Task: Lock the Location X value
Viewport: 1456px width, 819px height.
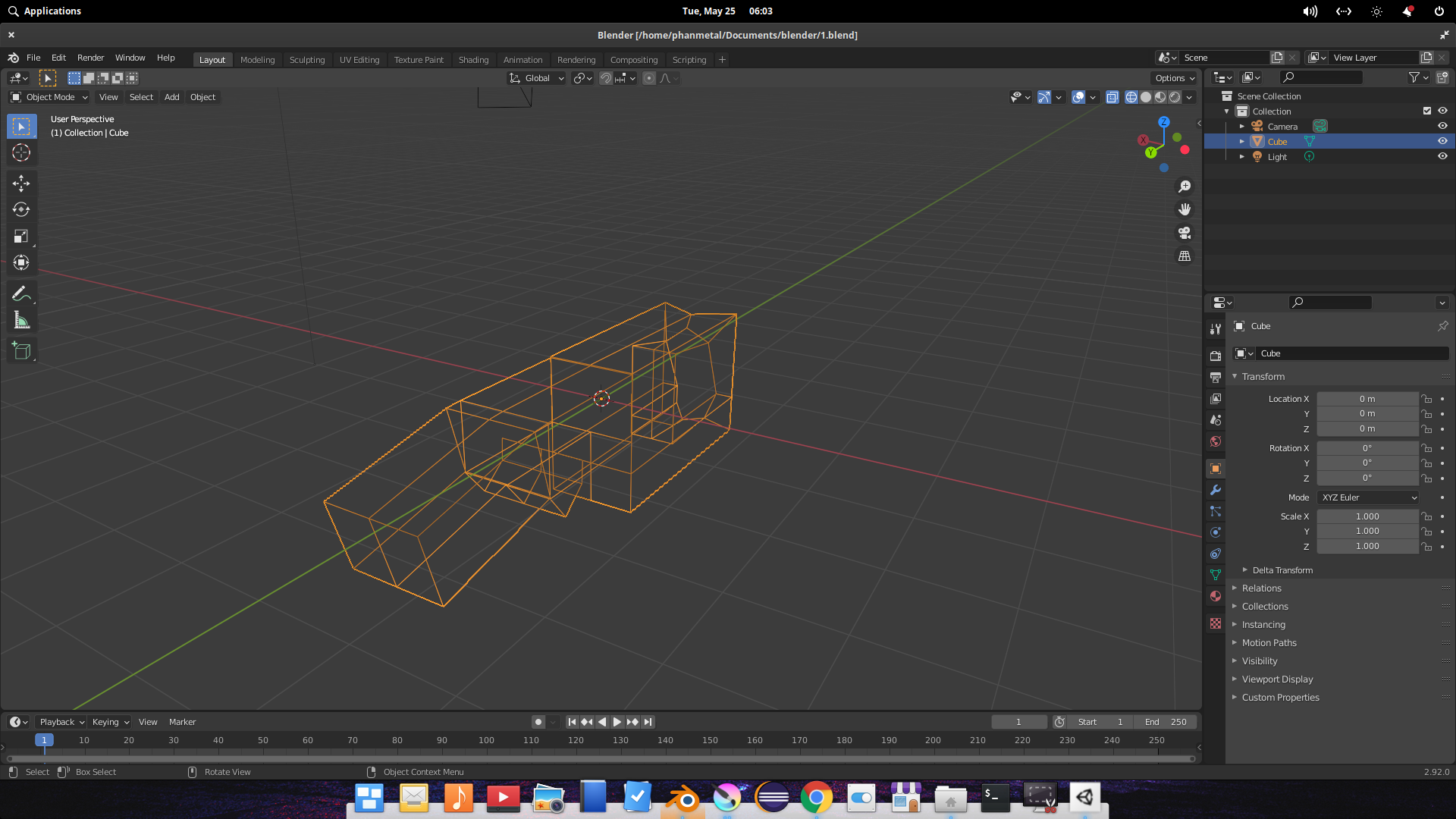Action: 1426,398
